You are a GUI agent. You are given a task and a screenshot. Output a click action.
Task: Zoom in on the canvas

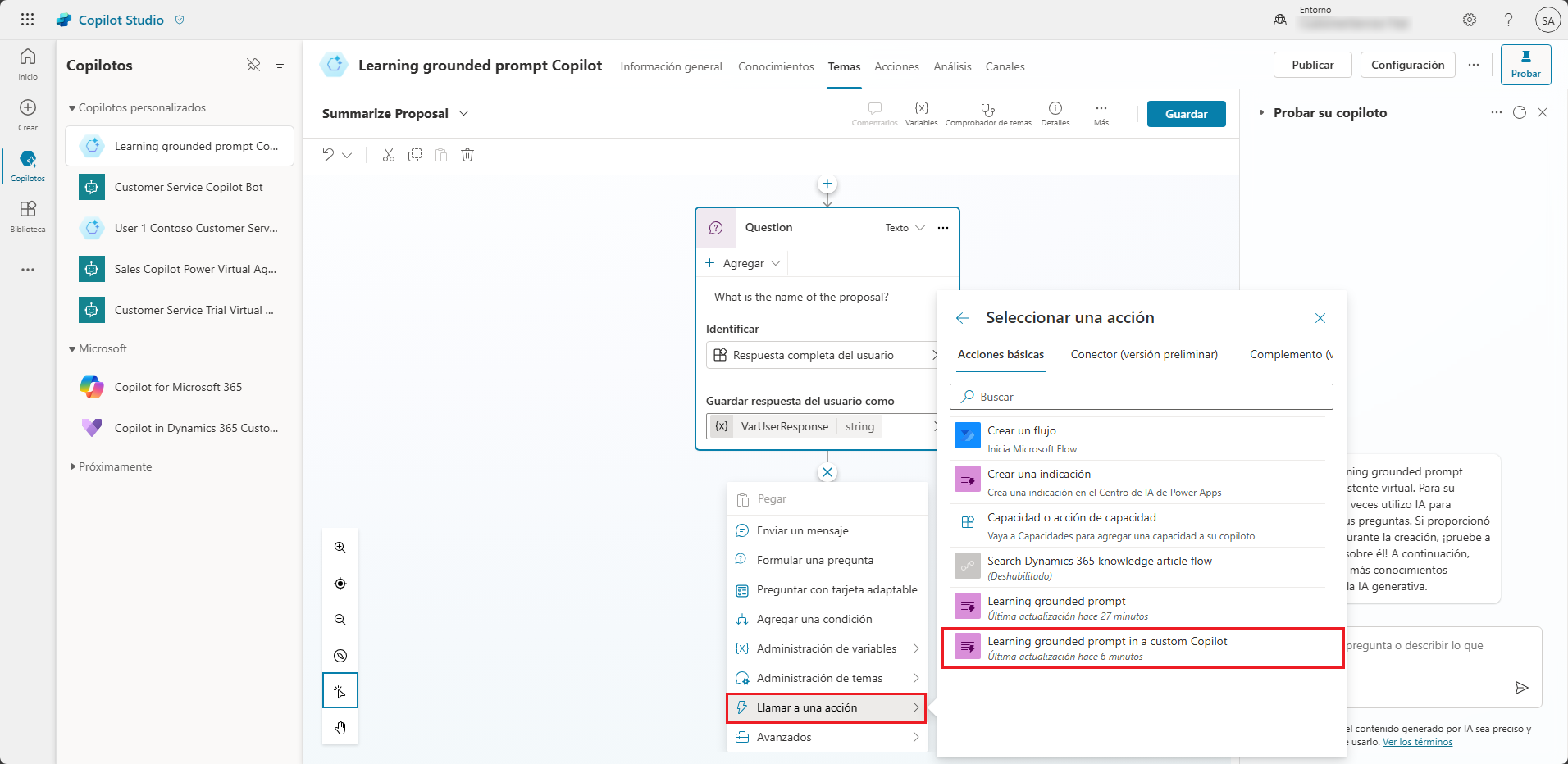[x=340, y=548]
